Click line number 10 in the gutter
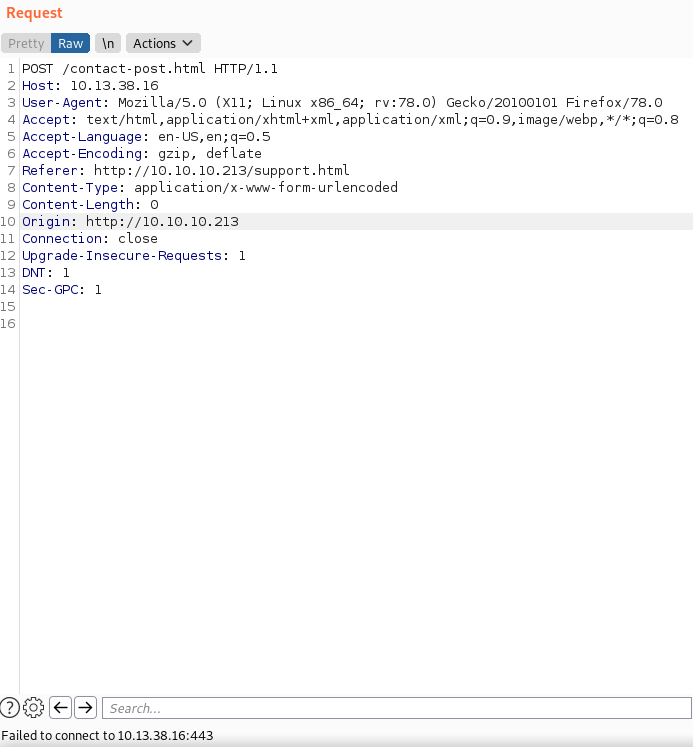Image resolution: width=693 pixels, height=747 pixels. coord(8,222)
